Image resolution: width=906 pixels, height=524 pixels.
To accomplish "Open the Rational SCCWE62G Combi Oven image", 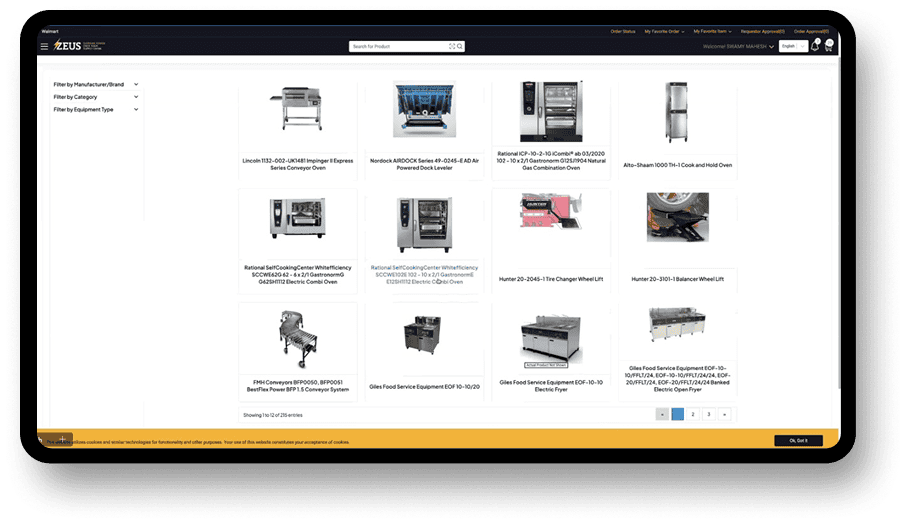I will tap(298, 218).
